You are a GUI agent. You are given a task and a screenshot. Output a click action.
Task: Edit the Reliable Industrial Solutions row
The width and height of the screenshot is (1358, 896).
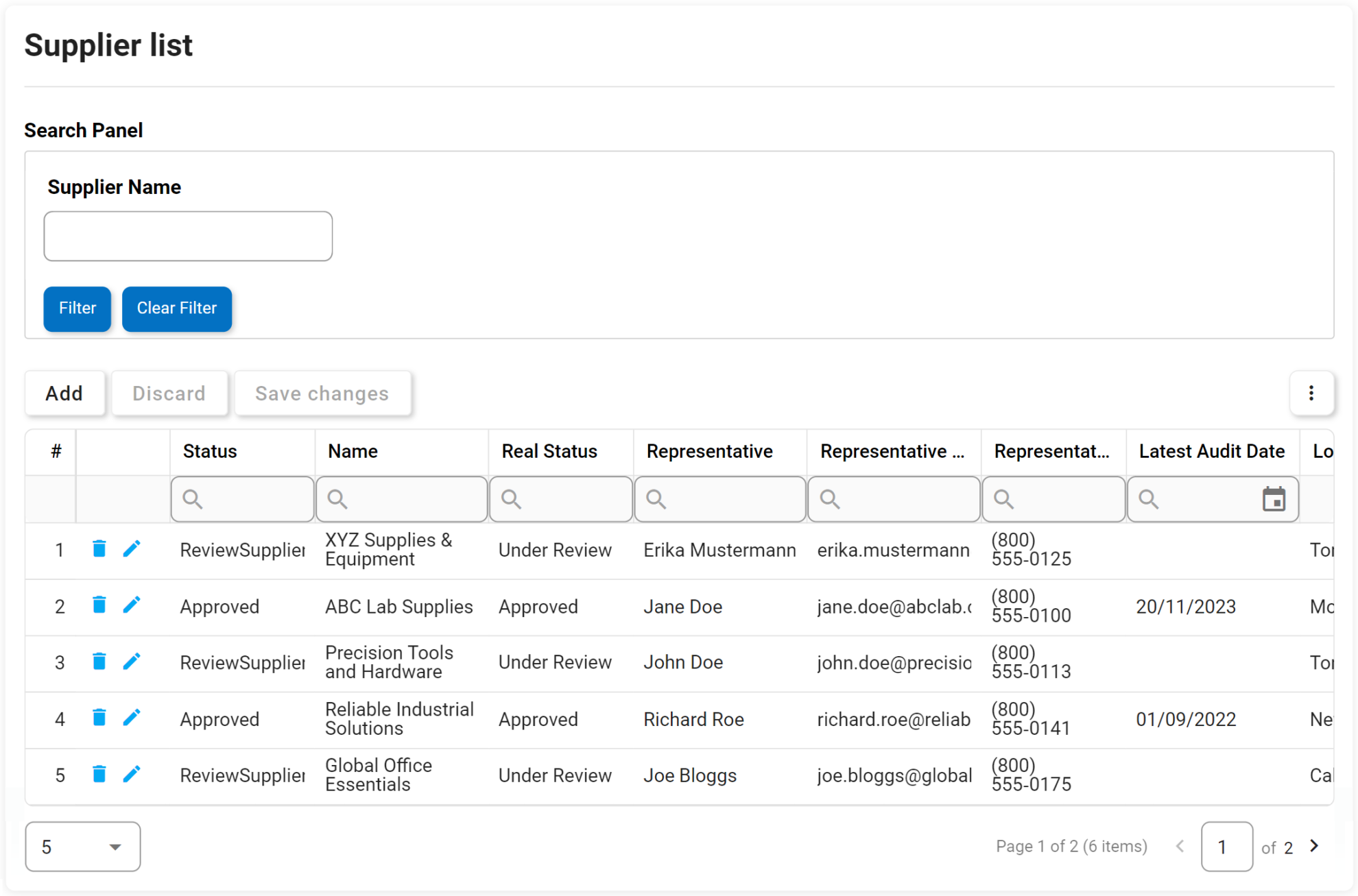pyautogui.click(x=132, y=718)
